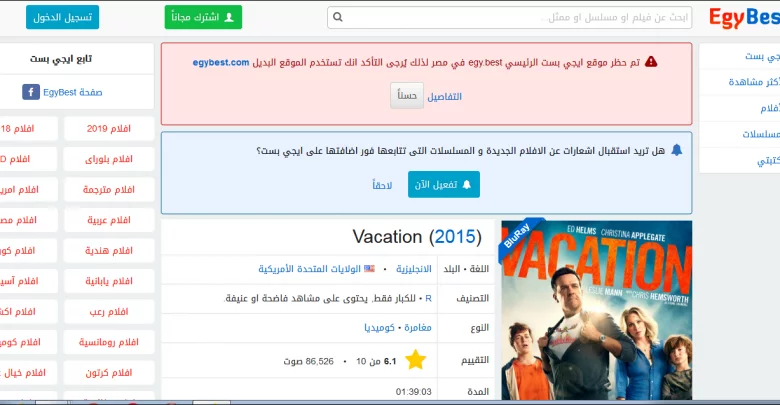Open the افلام عربية category

[109, 220]
